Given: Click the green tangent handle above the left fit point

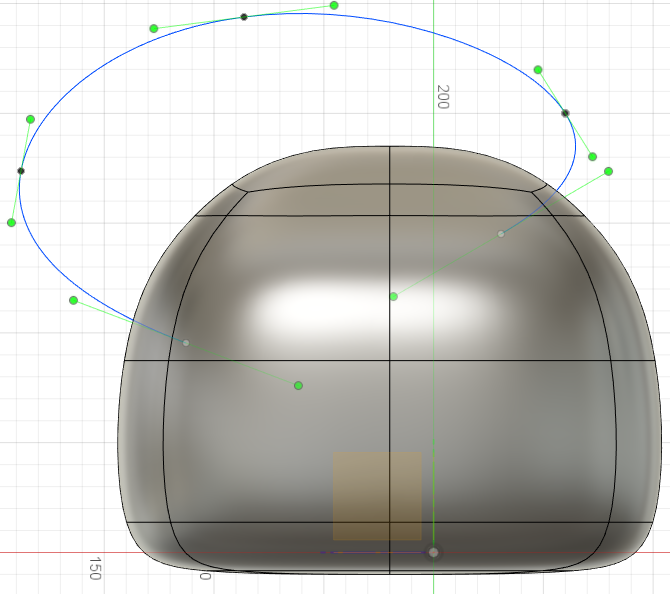Looking at the screenshot, I should (30, 119).
